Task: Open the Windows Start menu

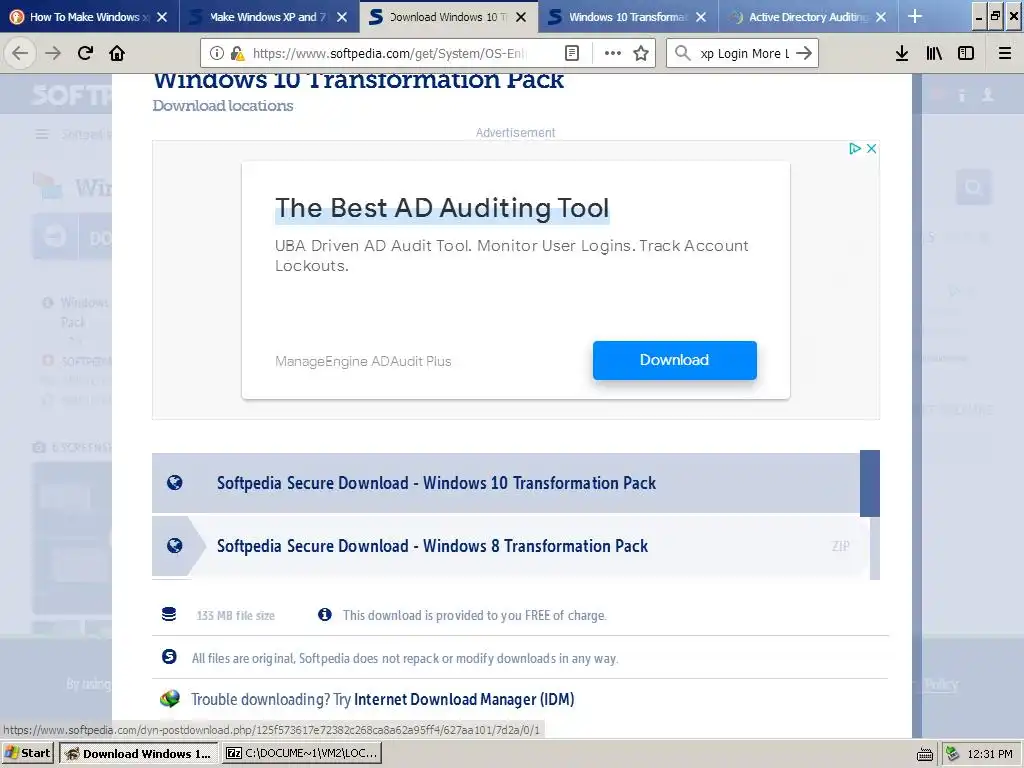Action: pos(27,753)
